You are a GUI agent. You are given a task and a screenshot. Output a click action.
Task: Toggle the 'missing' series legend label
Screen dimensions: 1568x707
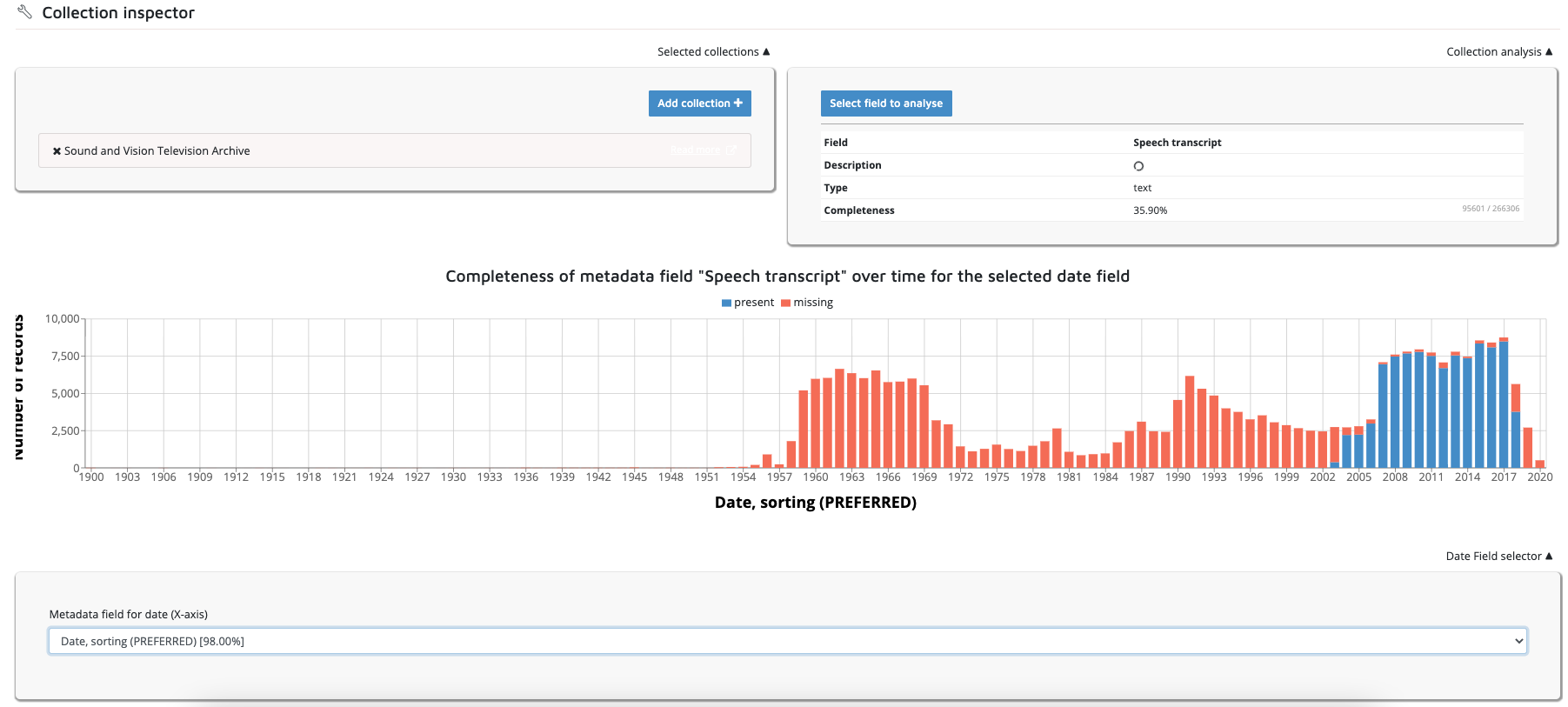pyautogui.click(x=813, y=303)
